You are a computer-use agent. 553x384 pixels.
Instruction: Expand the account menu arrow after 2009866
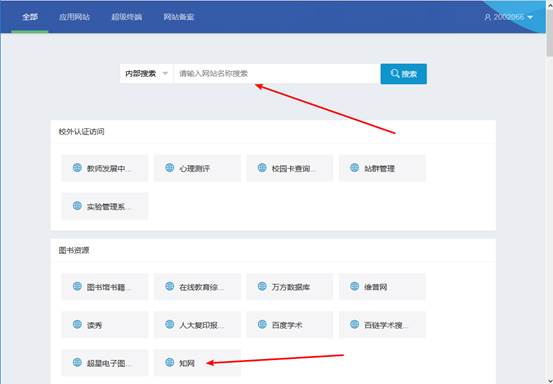click(530, 17)
